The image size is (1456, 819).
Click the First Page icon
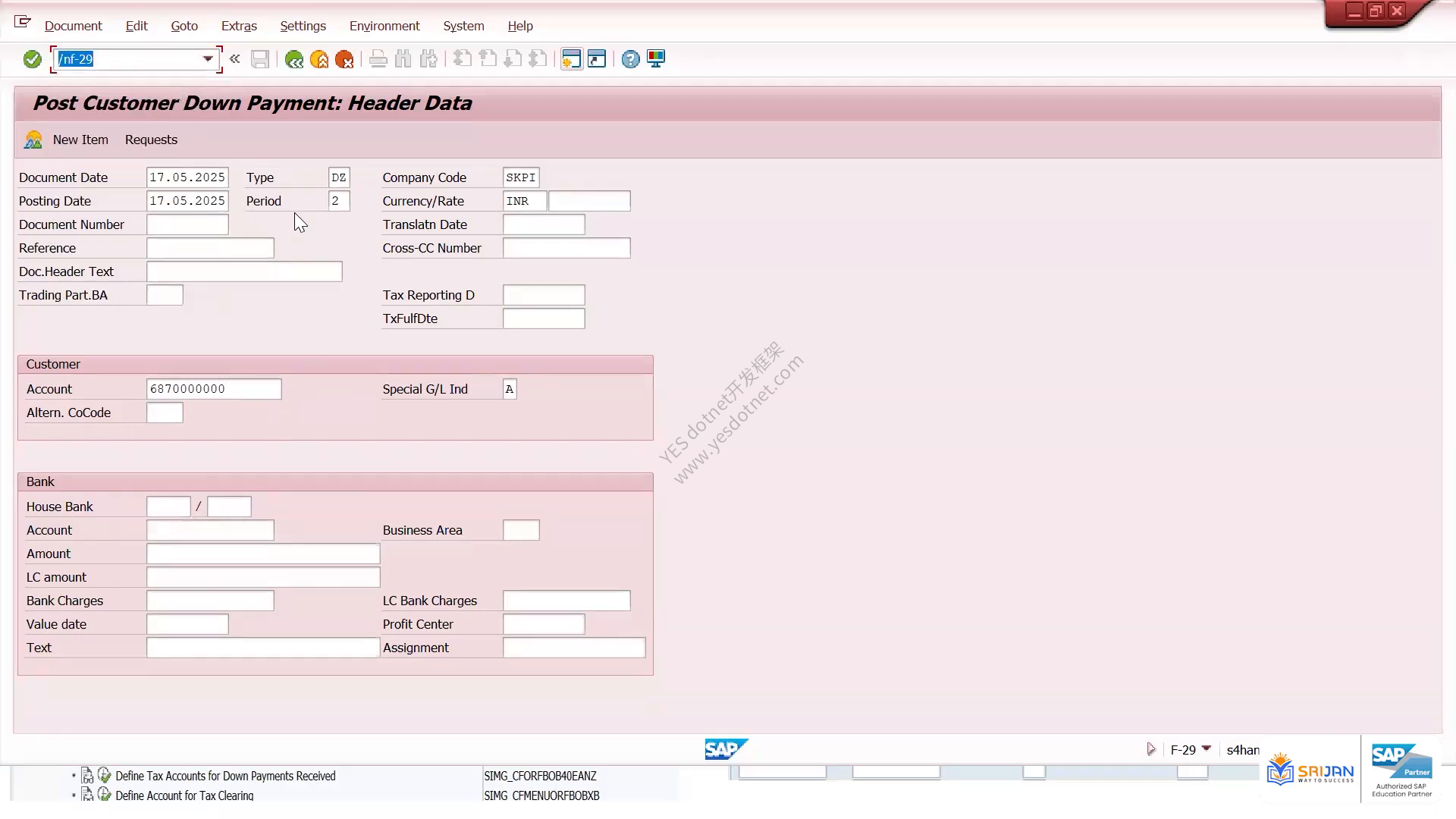click(x=463, y=59)
